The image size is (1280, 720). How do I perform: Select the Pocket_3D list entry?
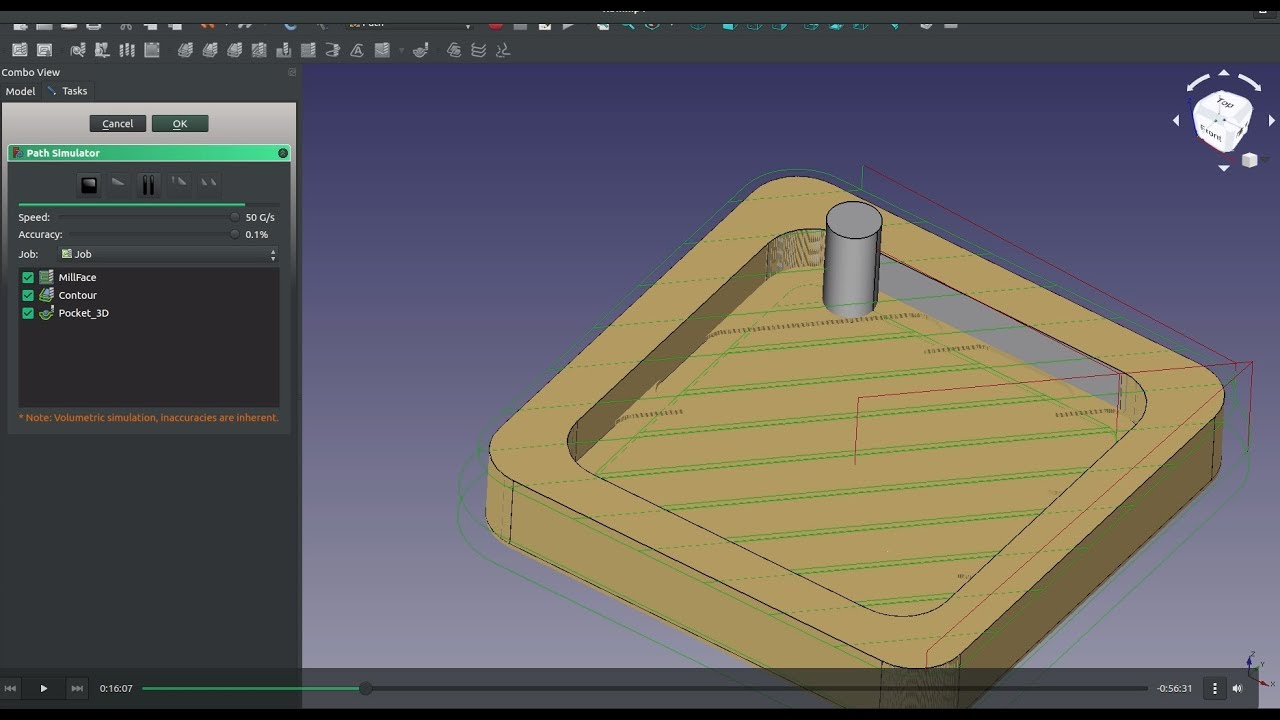click(83, 314)
